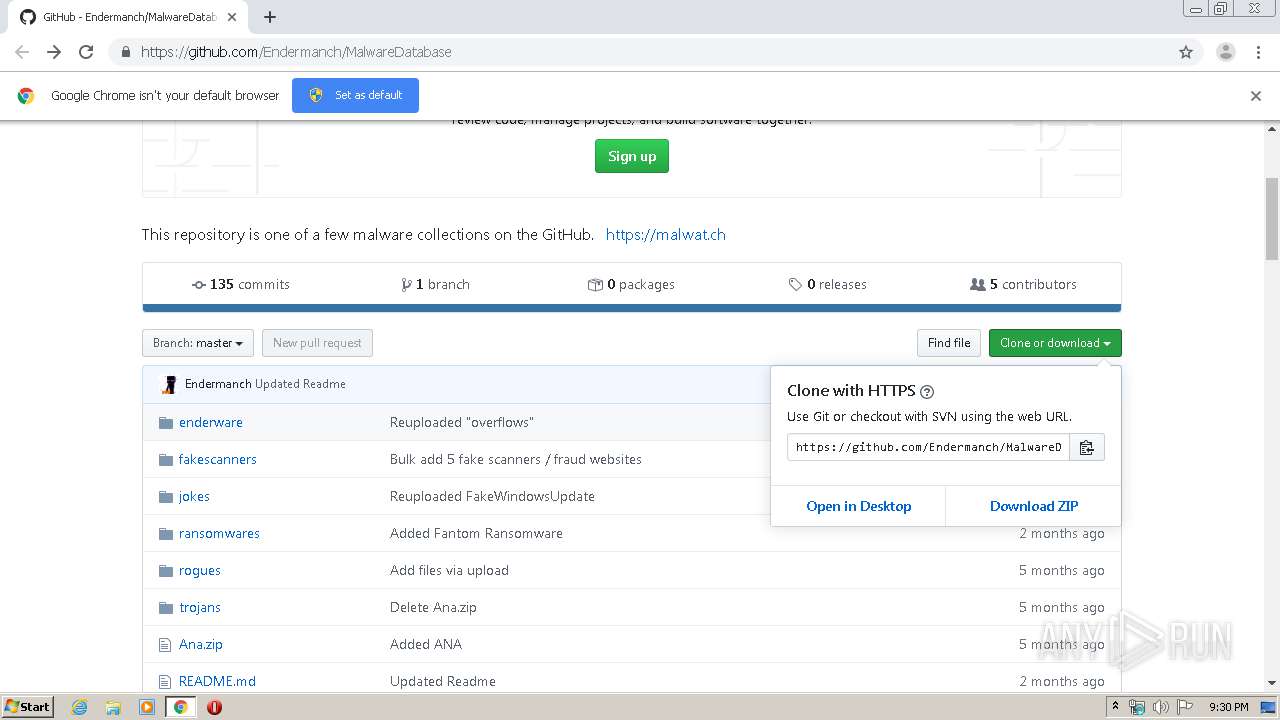Open the Branch: master dropdown
Viewport: 1280px width, 720px height.
(198, 343)
